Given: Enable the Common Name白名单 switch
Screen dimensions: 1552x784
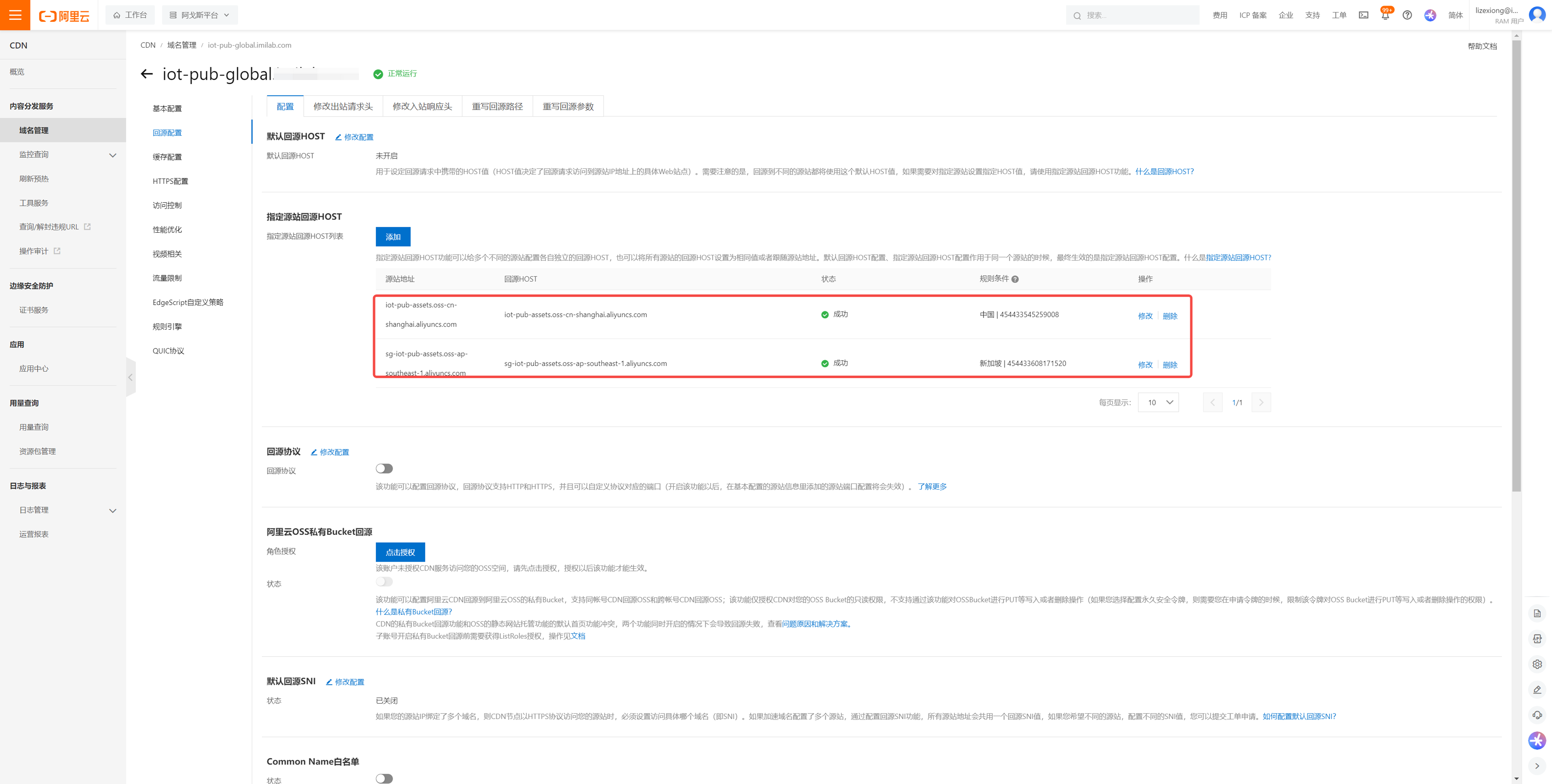Looking at the screenshot, I should 384,779.
